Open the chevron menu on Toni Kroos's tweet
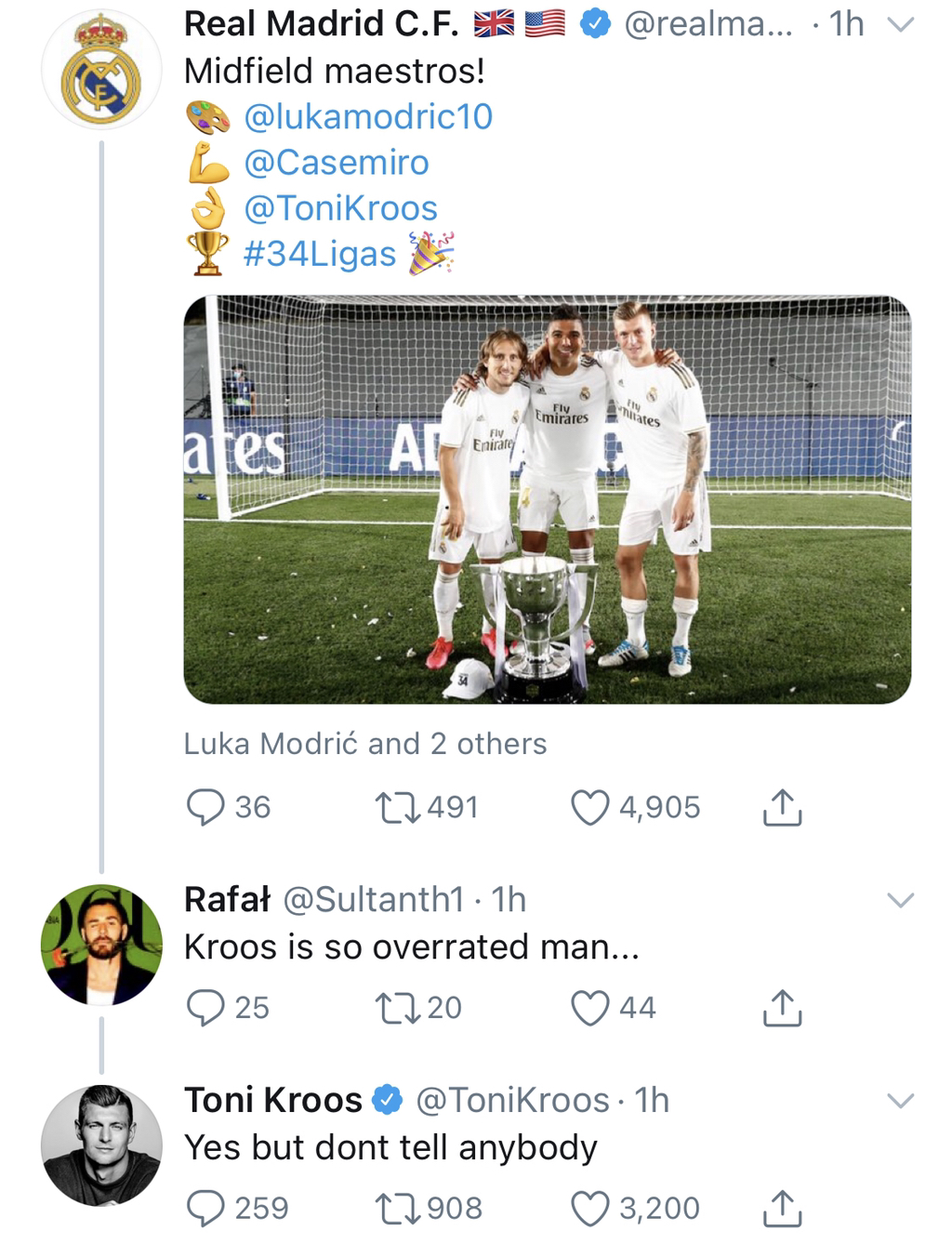 [901, 1100]
